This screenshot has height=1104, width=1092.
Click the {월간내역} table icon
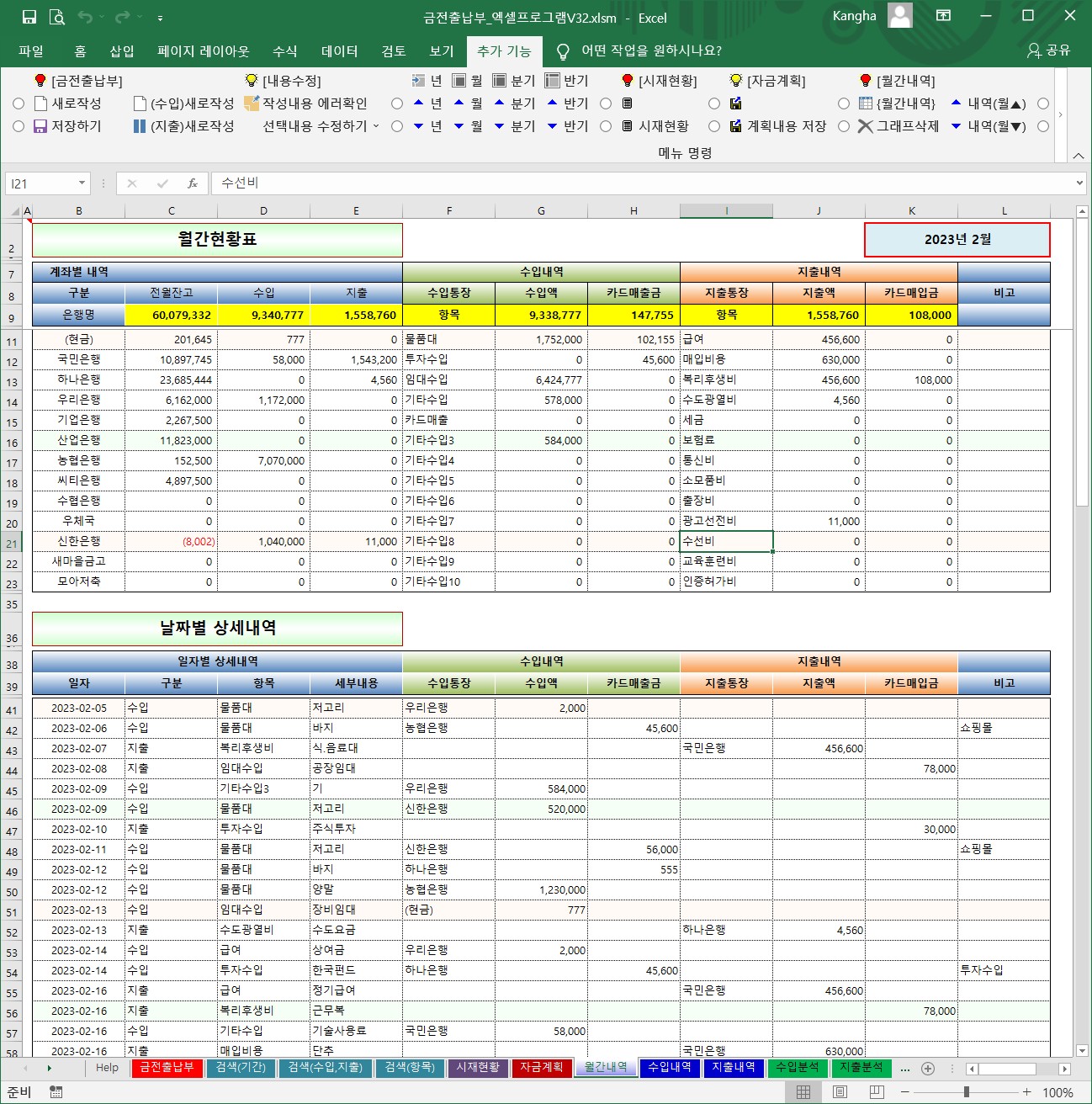pos(866,103)
